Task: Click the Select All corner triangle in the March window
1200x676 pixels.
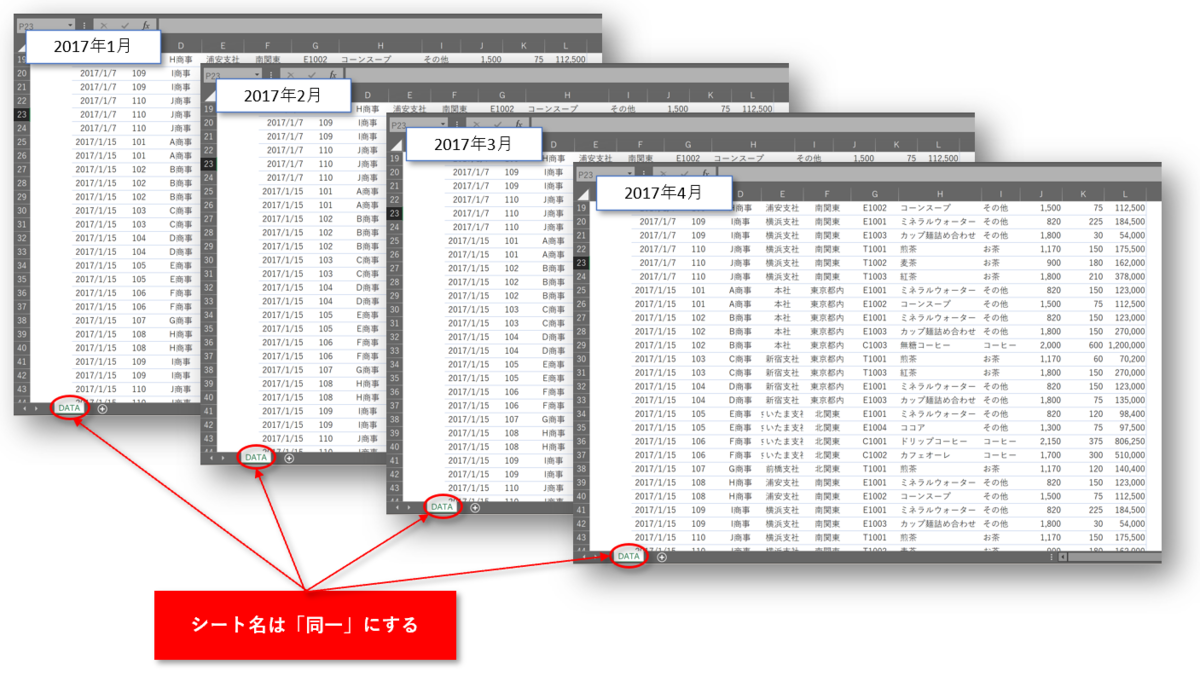Action: pyautogui.click(x=397, y=145)
